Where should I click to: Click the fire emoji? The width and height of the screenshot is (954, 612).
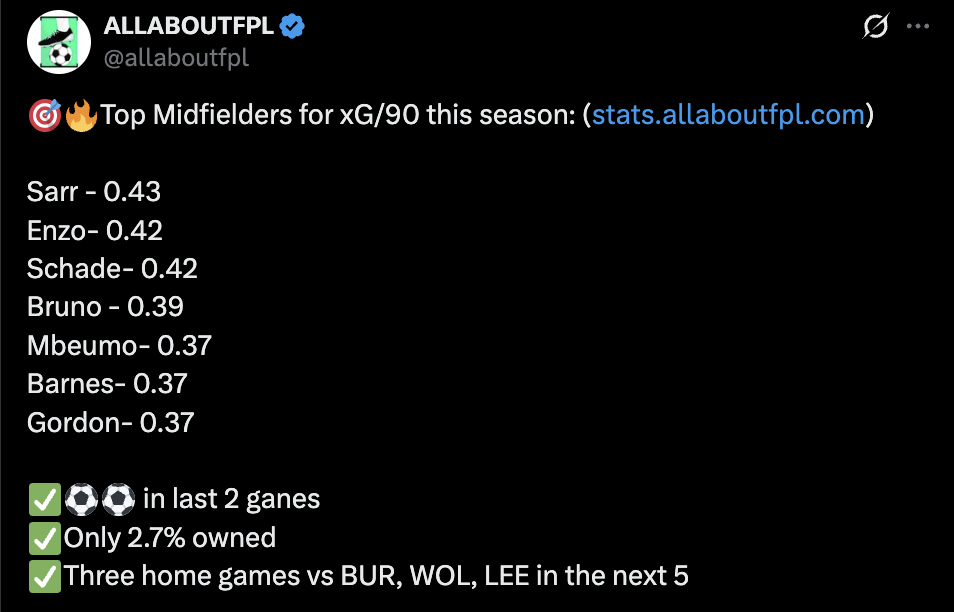81,115
